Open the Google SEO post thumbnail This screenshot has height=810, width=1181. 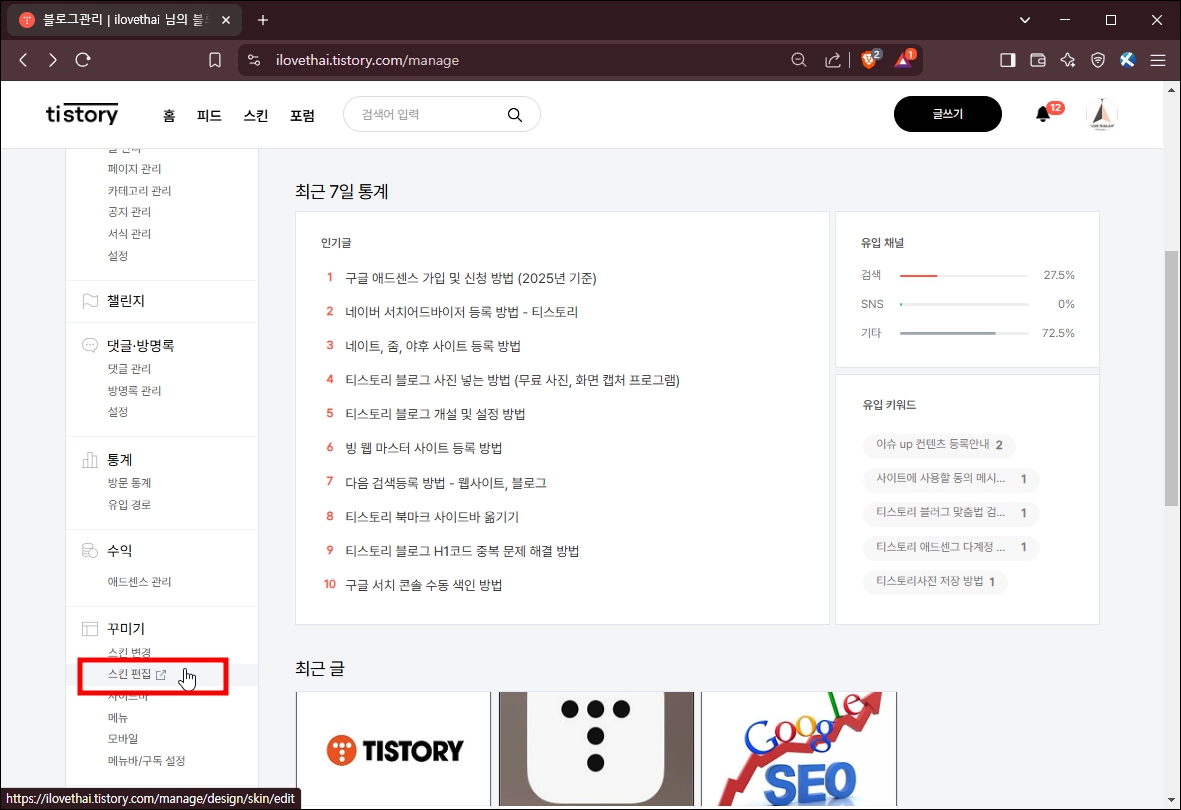[x=798, y=749]
